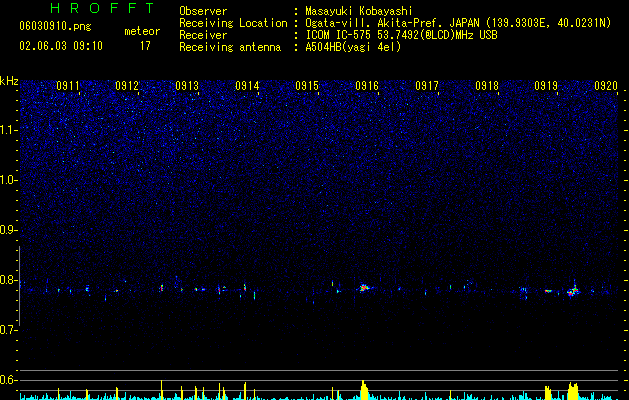
Task: Click the meteor count value 17
Action: coord(145,46)
